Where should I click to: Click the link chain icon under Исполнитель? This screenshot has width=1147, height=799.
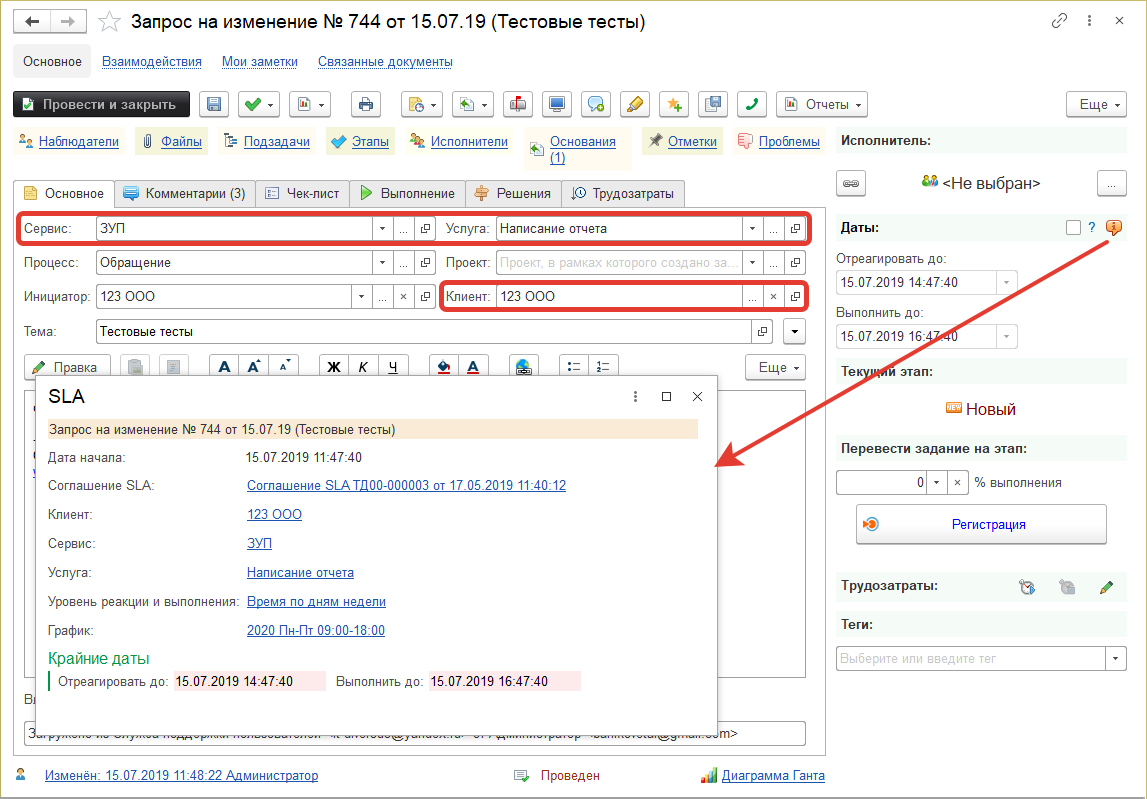(x=851, y=183)
